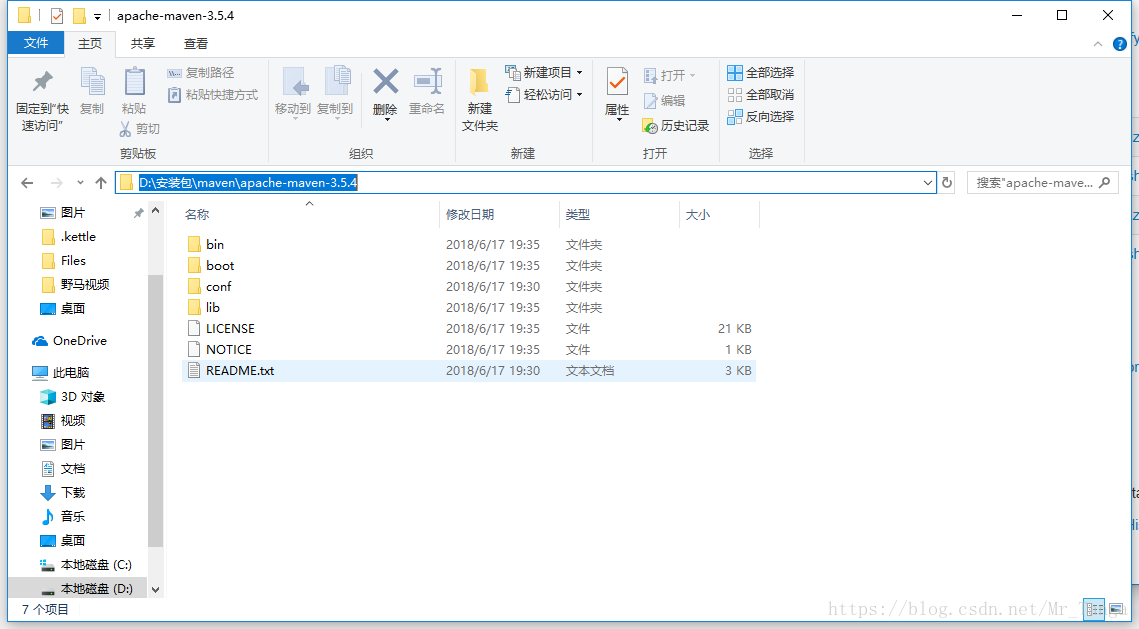Open the New item menu
Viewport: 1139px width, 629px height.
[543, 73]
